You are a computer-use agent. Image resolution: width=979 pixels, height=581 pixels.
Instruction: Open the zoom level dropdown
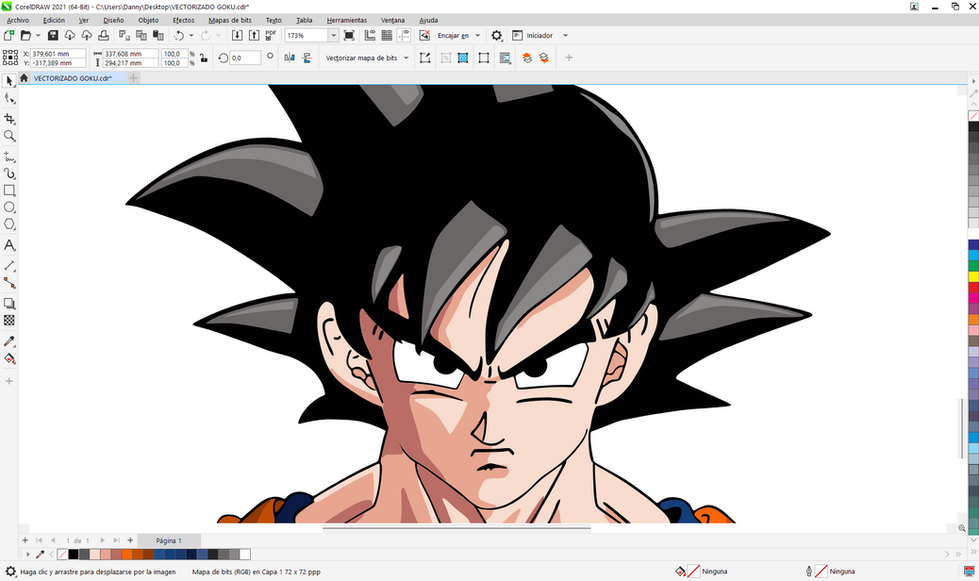pos(333,36)
